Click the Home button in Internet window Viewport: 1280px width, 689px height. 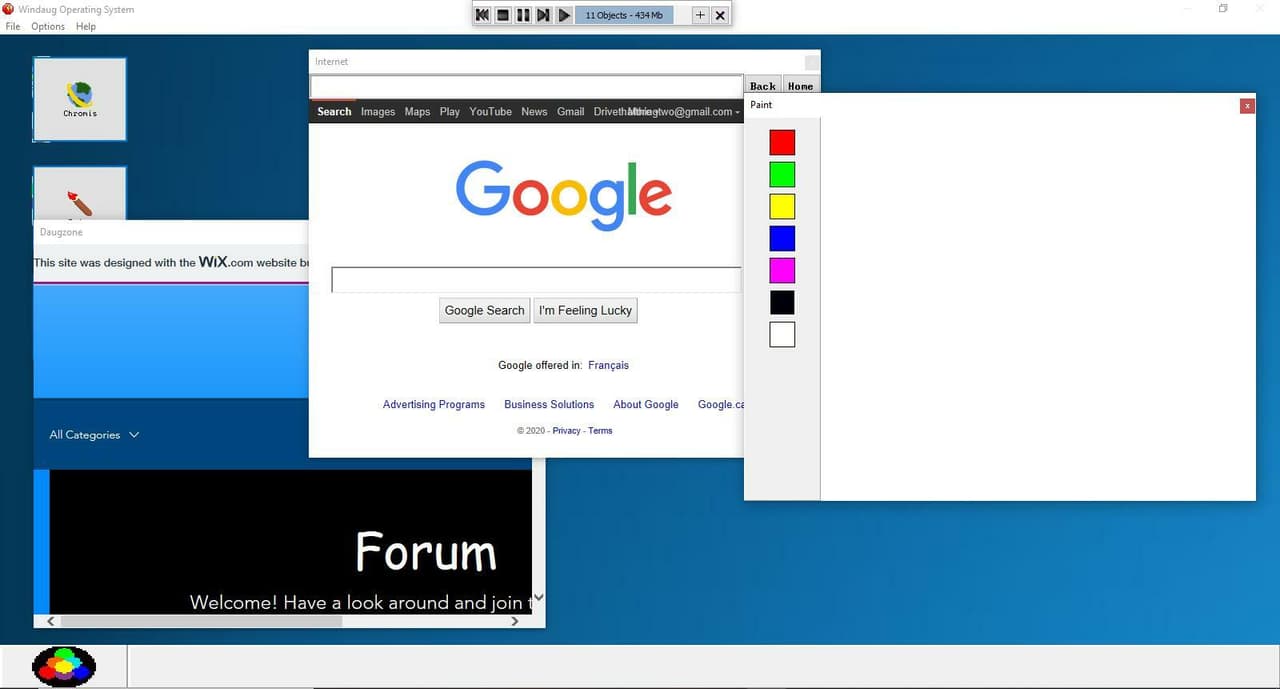[x=800, y=86]
